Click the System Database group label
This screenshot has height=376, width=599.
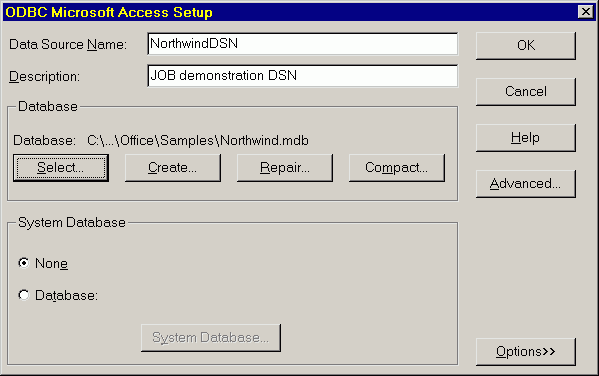(72, 222)
